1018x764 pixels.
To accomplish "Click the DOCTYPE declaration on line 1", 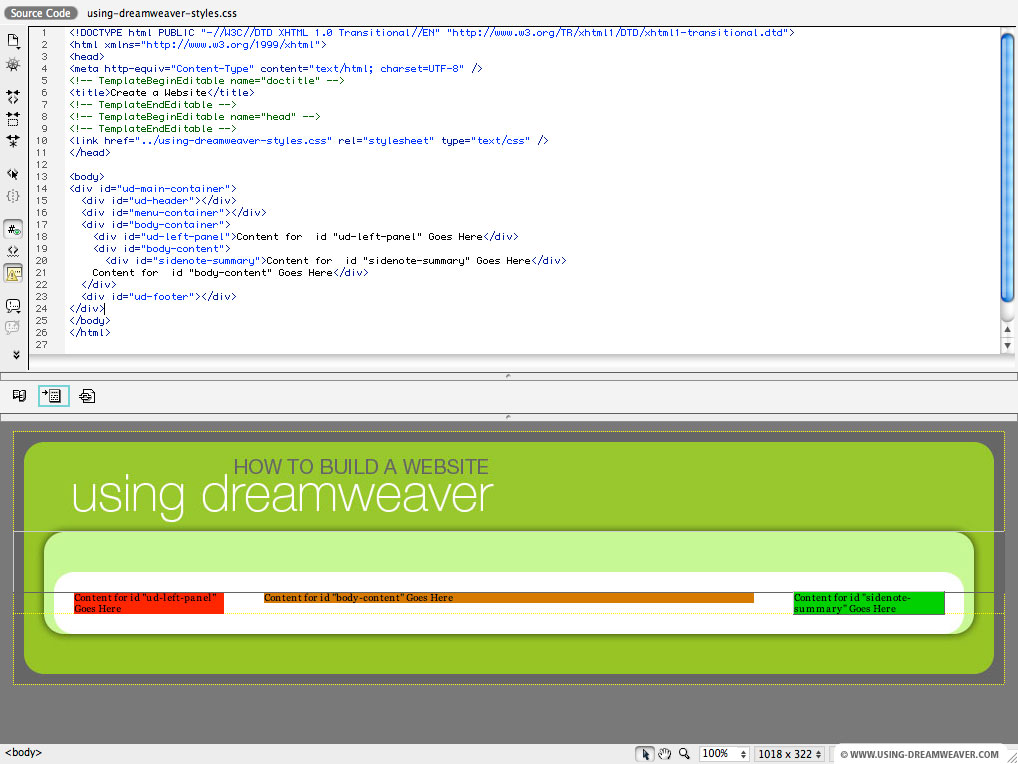I will 432,32.
